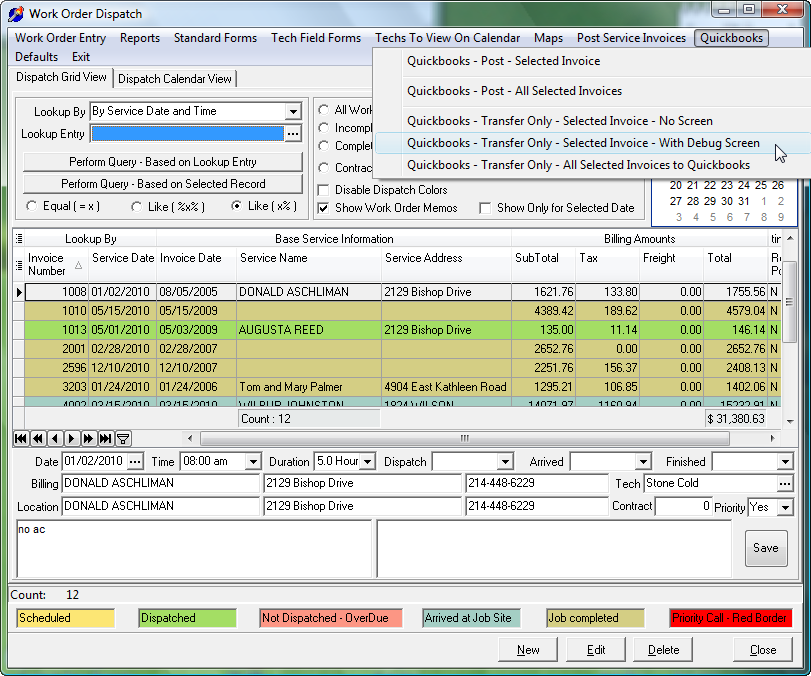Click the Contract number input field
Image resolution: width=811 pixels, height=676 pixels.
[x=683, y=506]
